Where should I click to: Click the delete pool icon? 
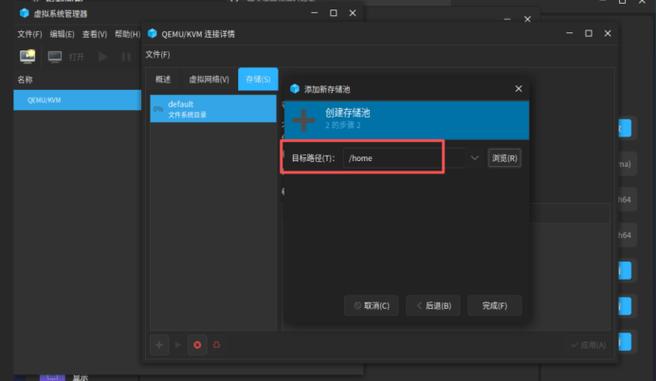(x=216, y=345)
